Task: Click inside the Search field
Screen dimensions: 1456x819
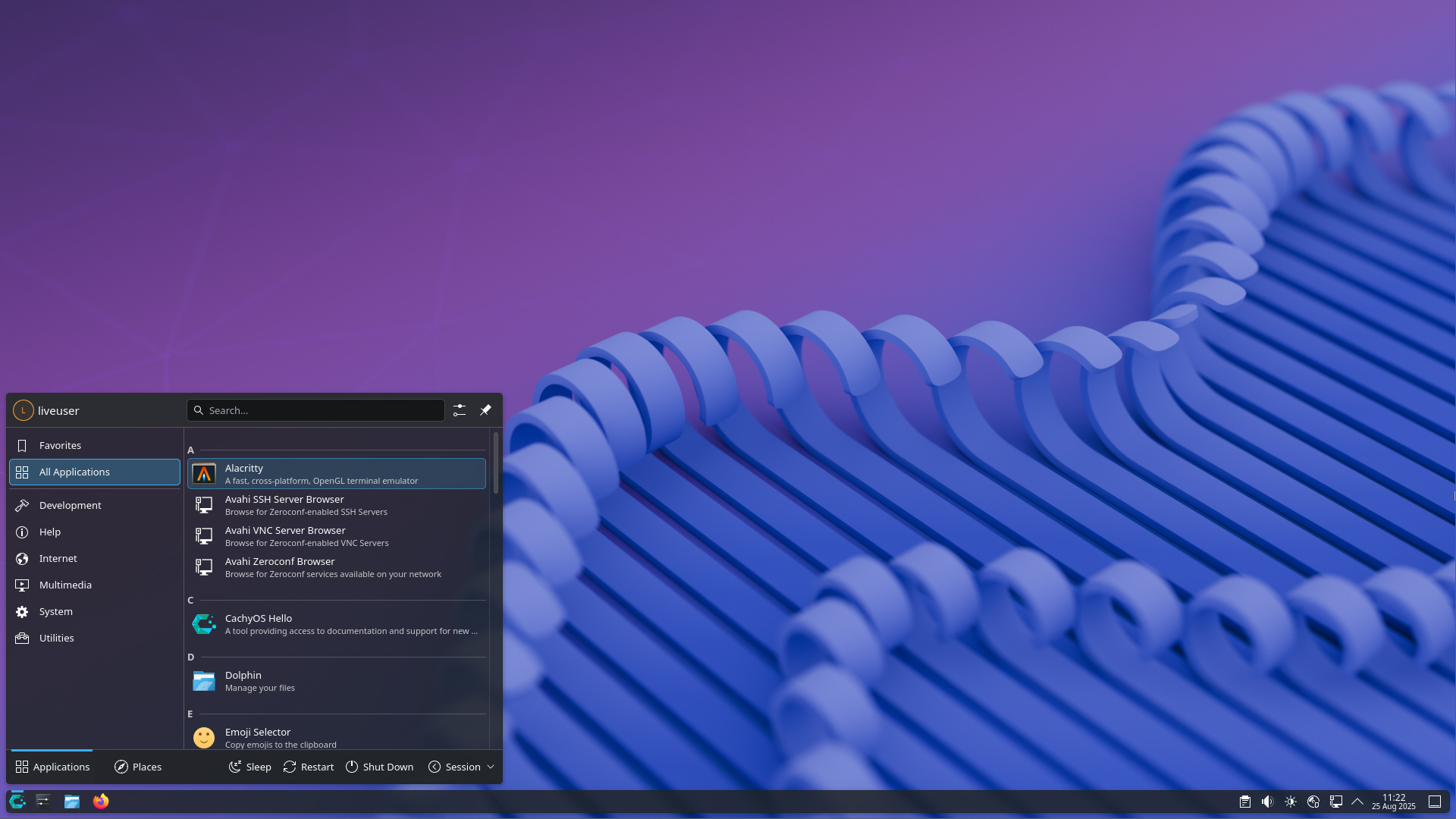Action: tap(315, 409)
